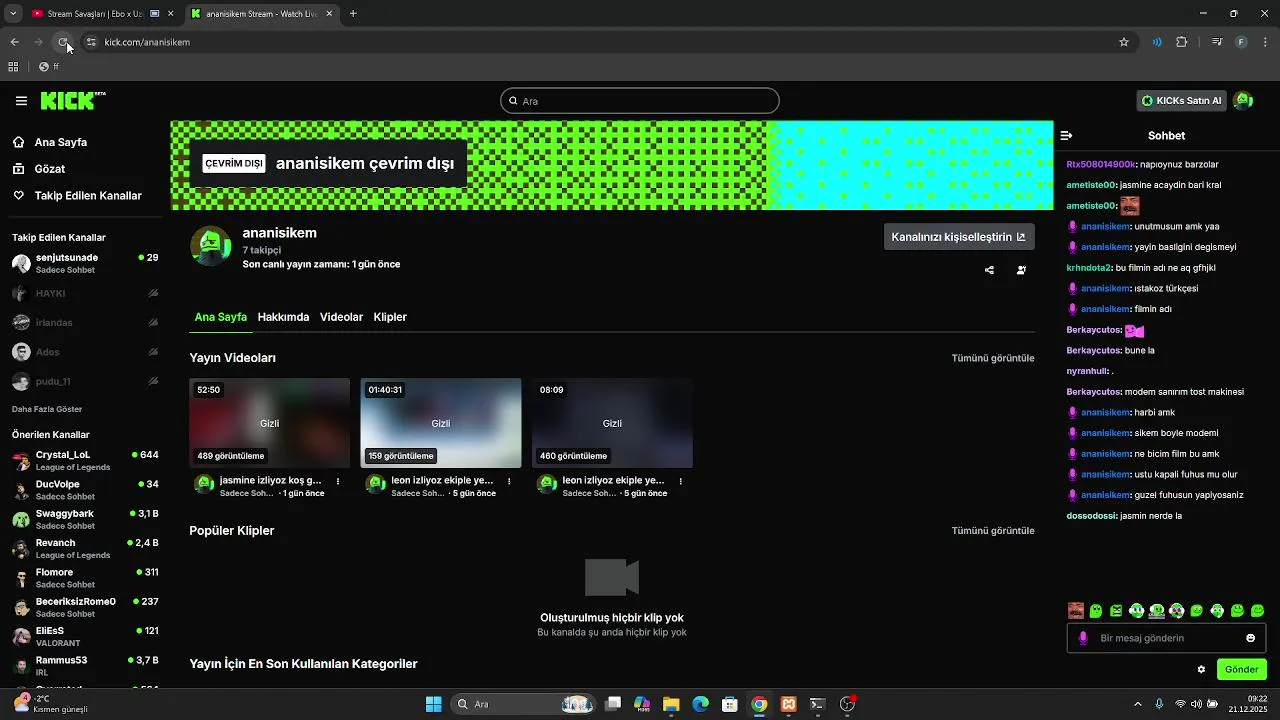Open the 01:40:31 video thumbnail
Viewport: 1280px width, 720px height.
[x=441, y=423]
